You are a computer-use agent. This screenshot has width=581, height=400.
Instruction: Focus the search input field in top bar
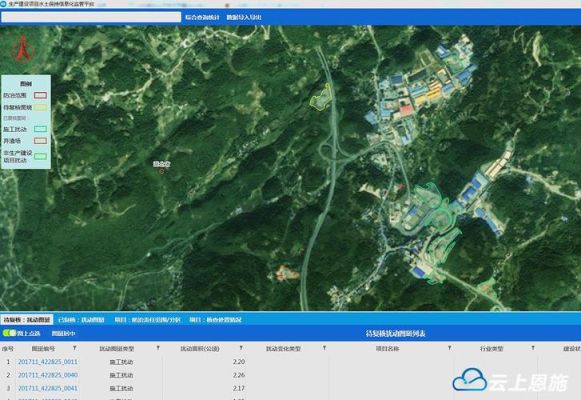91,17
